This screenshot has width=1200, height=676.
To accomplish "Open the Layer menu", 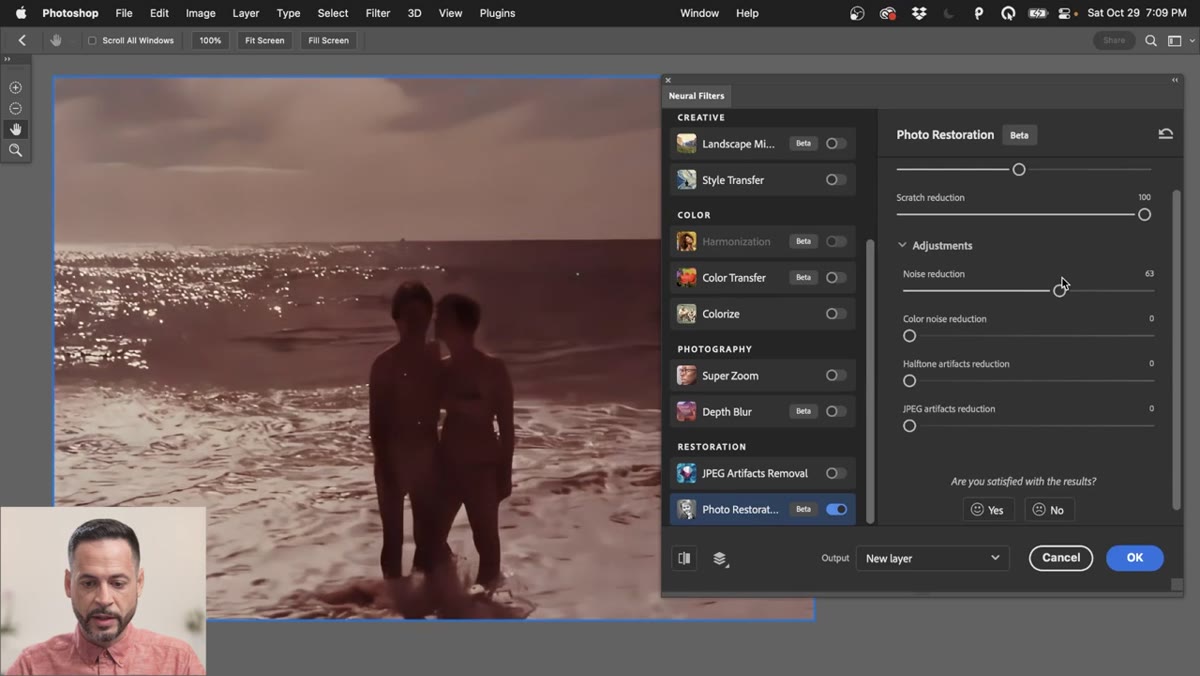I will tap(246, 13).
